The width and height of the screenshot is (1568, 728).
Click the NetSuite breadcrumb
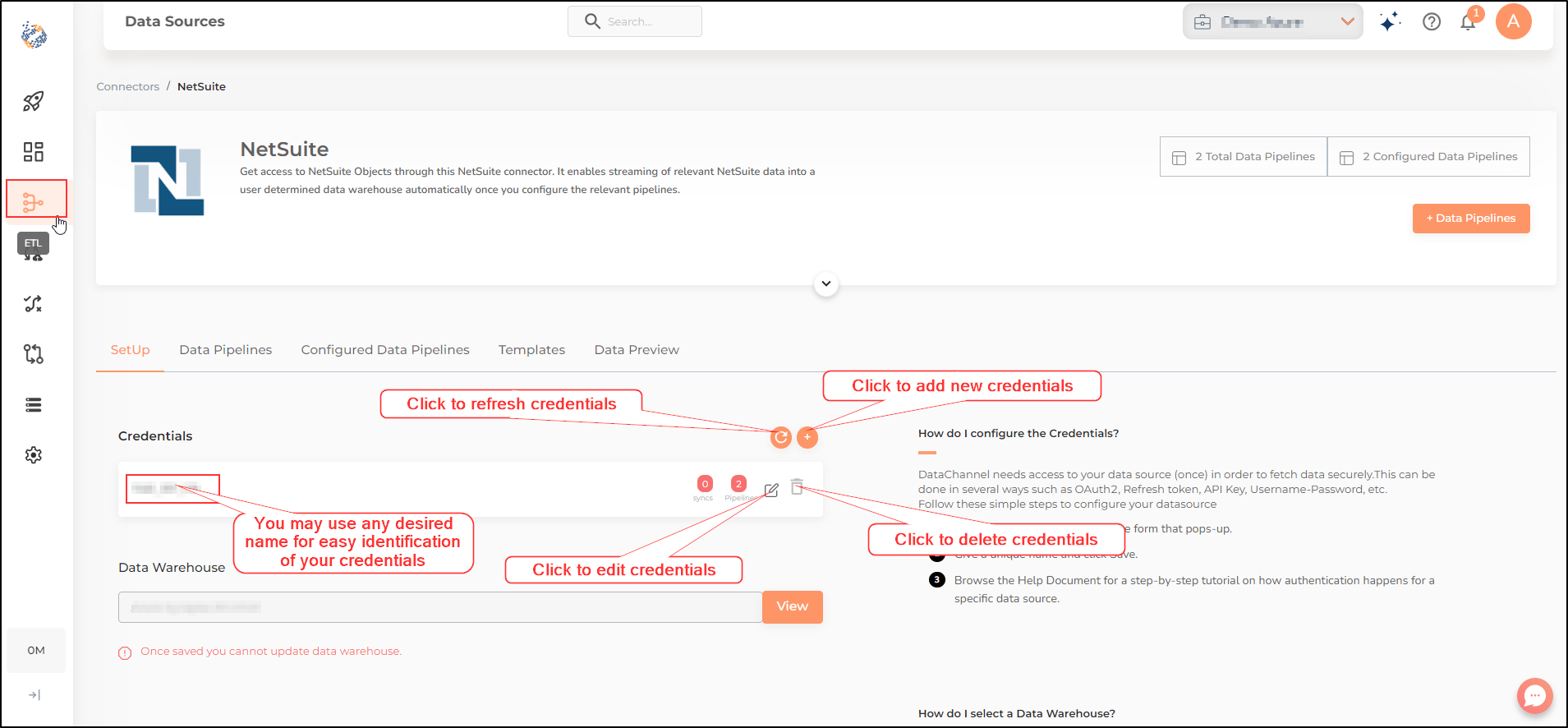(201, 86)
